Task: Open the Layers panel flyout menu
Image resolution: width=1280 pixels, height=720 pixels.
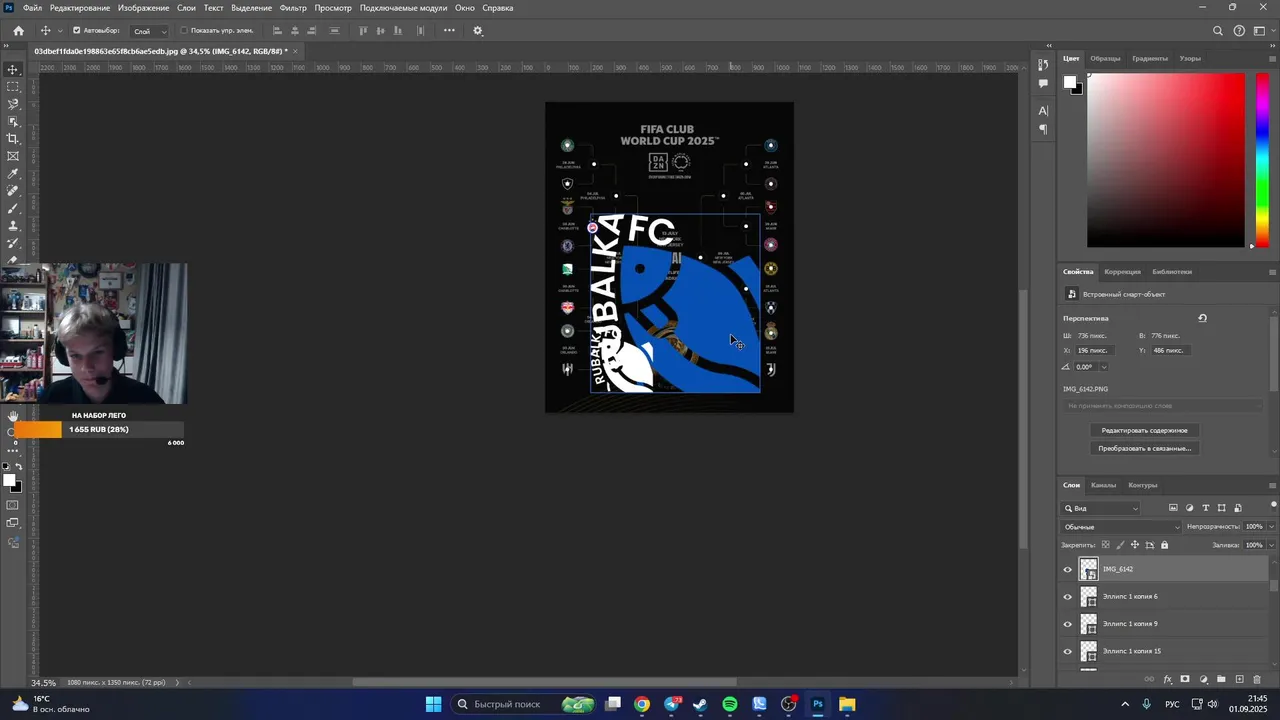Action: point(1272,485)
